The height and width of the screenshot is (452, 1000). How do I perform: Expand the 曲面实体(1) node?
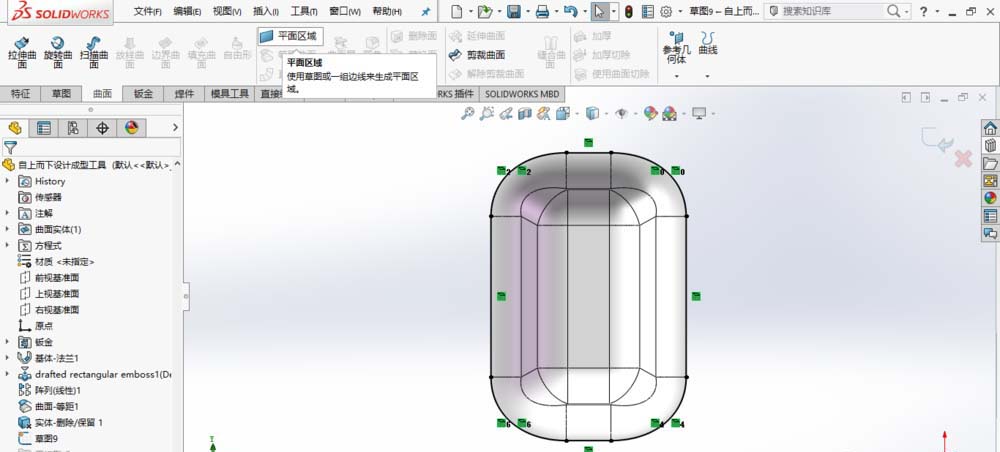[x=8, y=229]
